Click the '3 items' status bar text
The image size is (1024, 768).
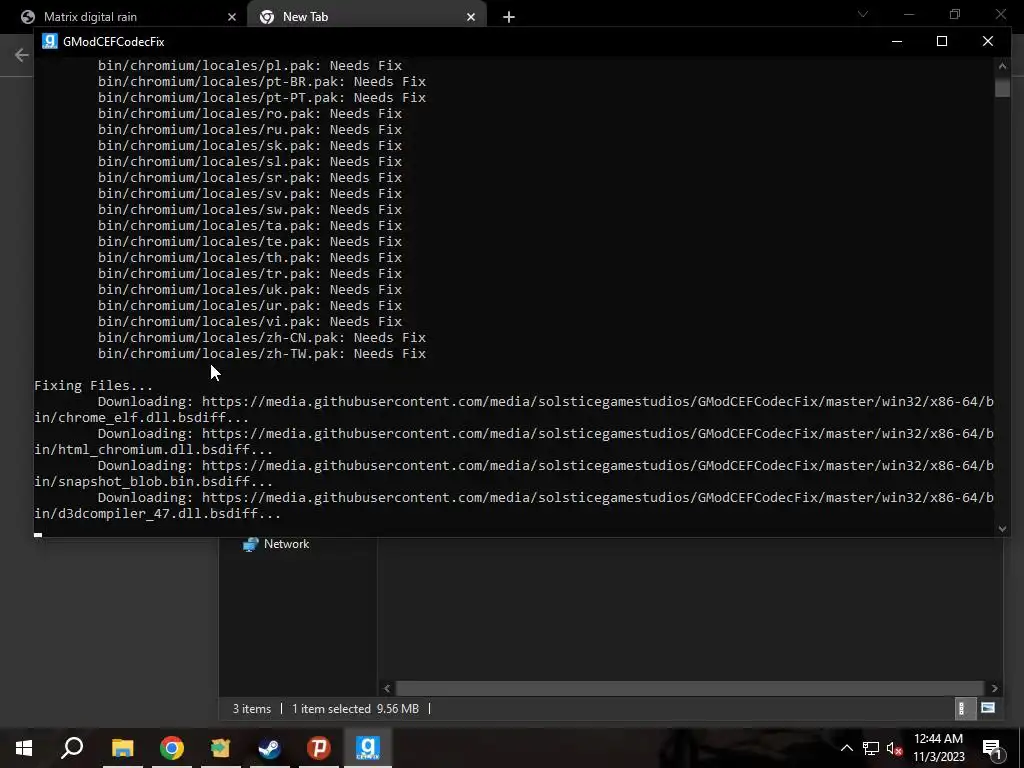[x=251, y=709]
